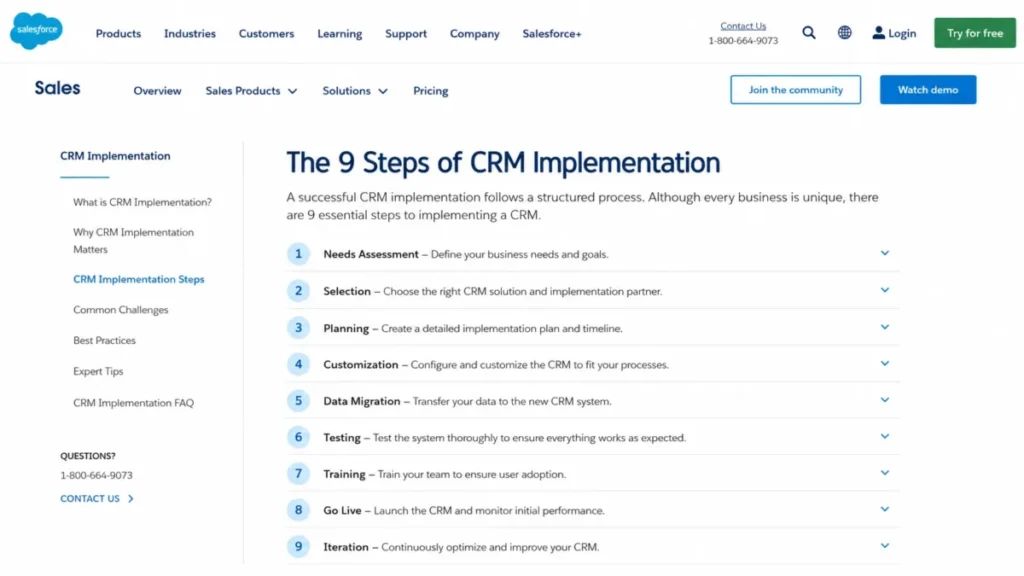This screenshot has height=576, width=1024.
Task: Open the Company menu
Action: tap(475, 33)
